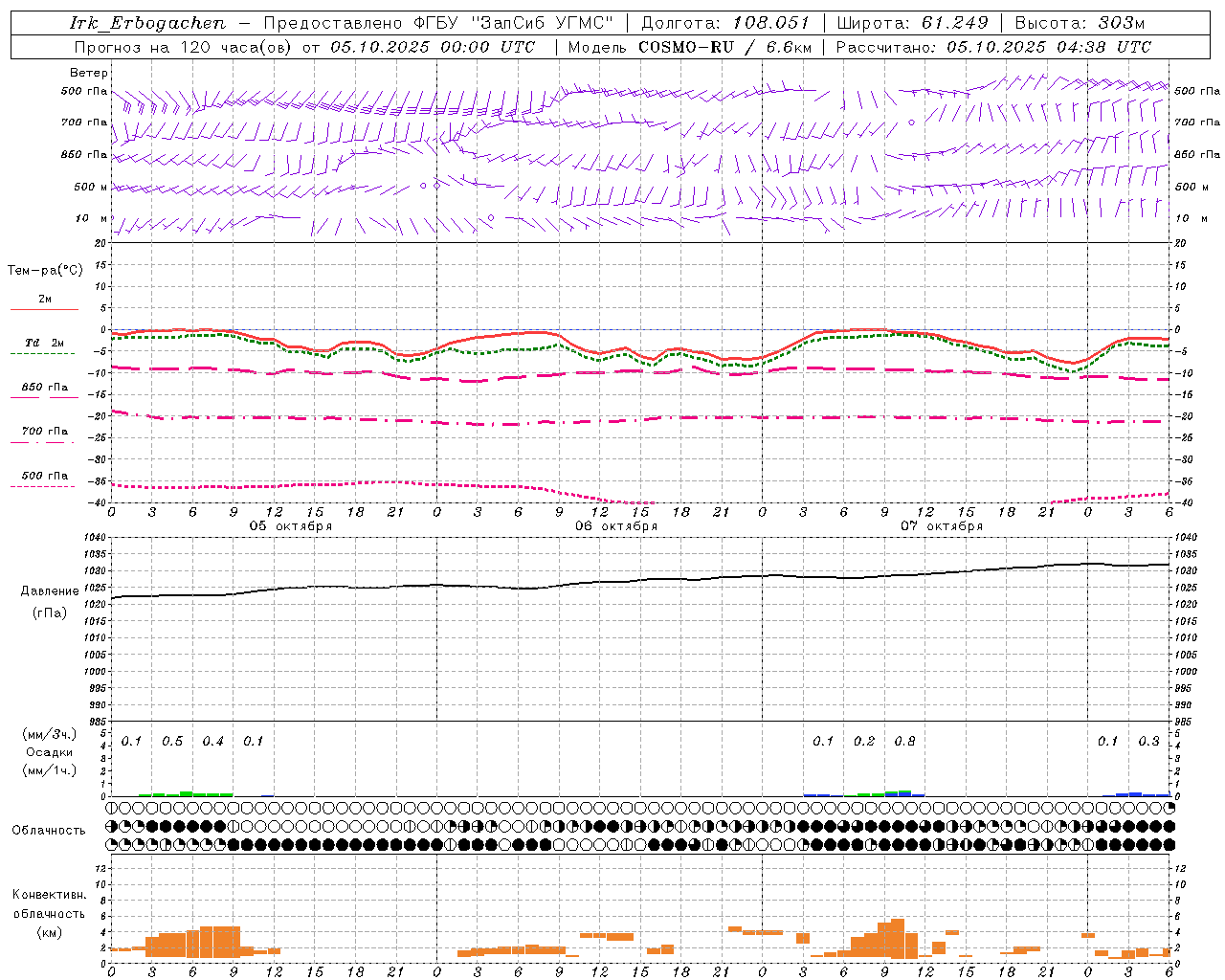Click the Td 2м dew point legend entry
Image resolution: width=1225 pixels, height=980 pixels.
(x=44, y=343)
